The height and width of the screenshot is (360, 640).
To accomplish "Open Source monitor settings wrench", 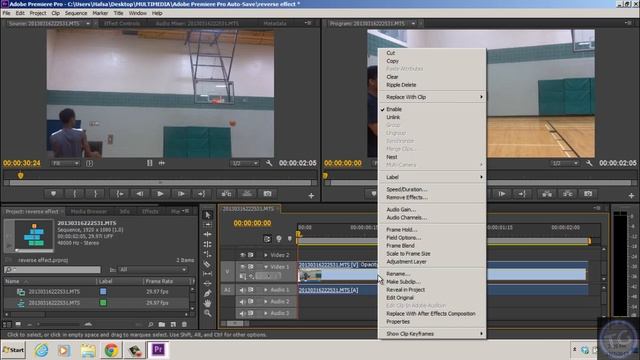I will pos(269,163).
